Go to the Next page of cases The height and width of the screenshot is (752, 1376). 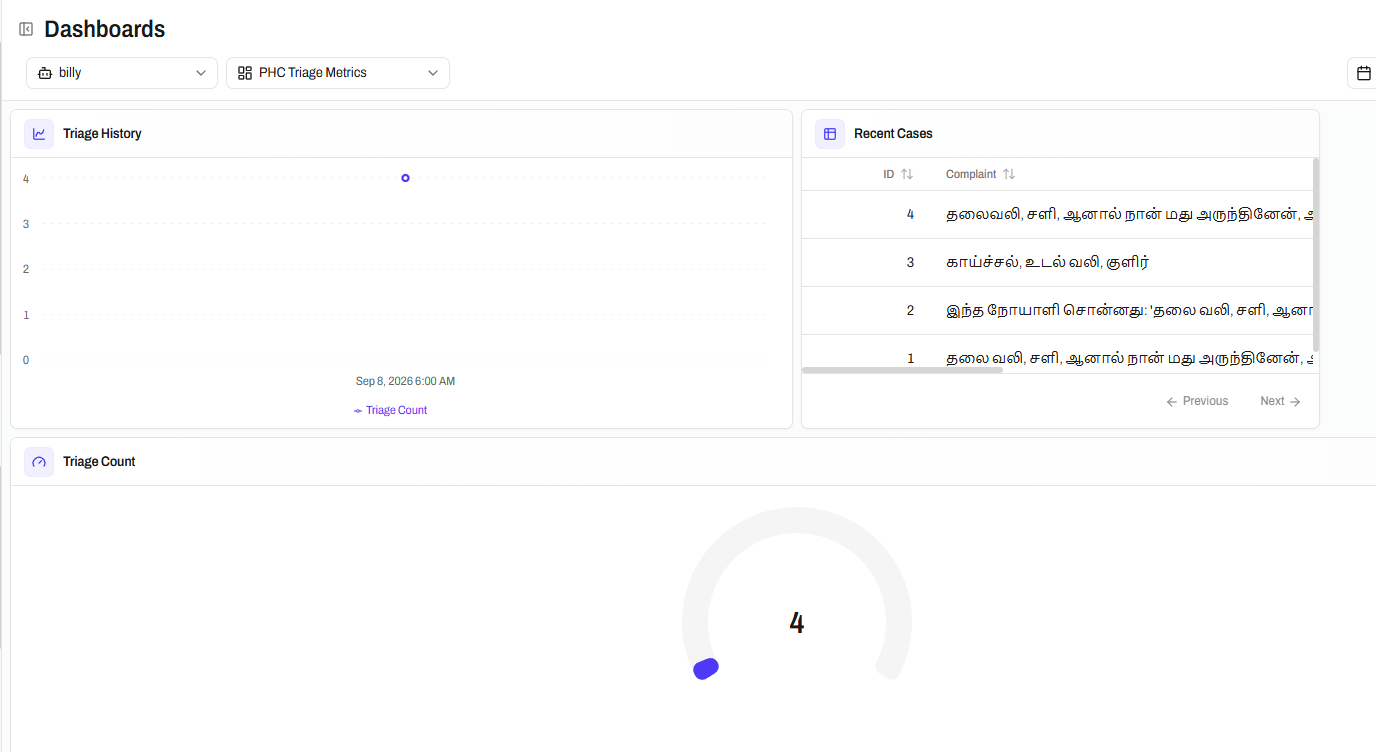click(1281, 401)
